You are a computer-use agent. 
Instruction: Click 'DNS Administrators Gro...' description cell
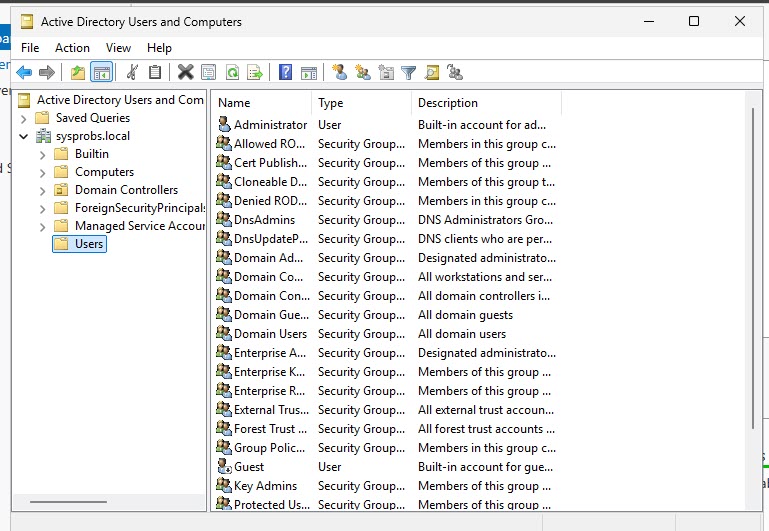(486, 220)
